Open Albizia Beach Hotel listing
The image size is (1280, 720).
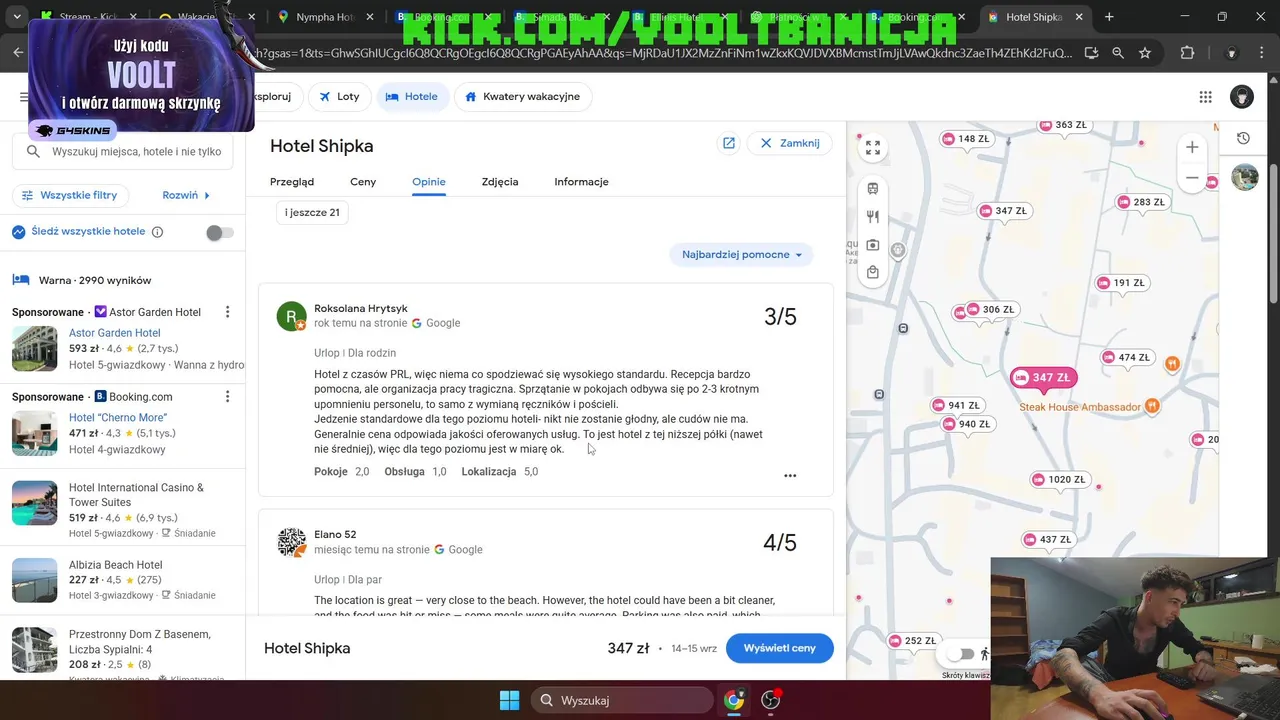point(115,565)
